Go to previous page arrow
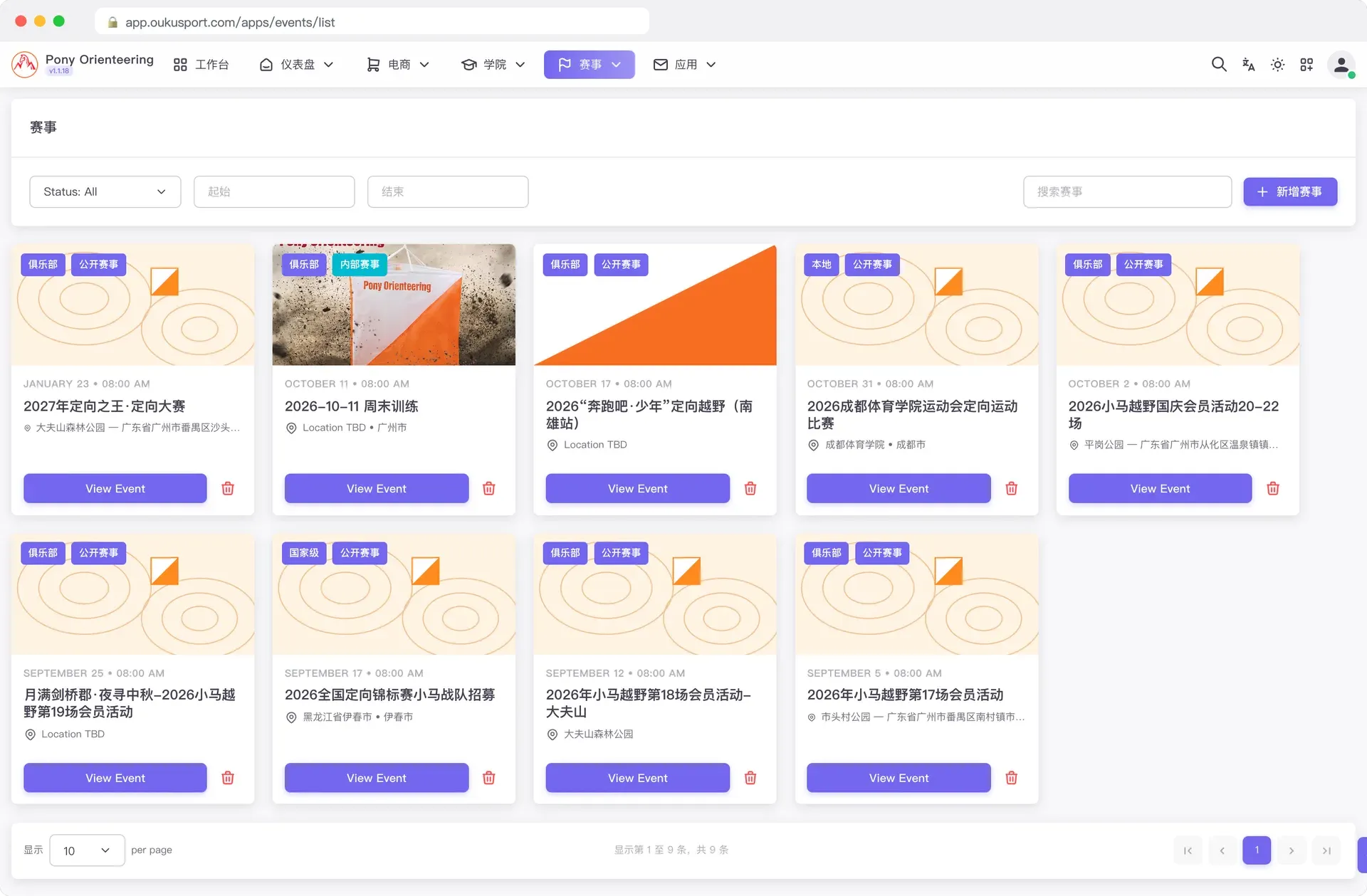 (1222, 850)
